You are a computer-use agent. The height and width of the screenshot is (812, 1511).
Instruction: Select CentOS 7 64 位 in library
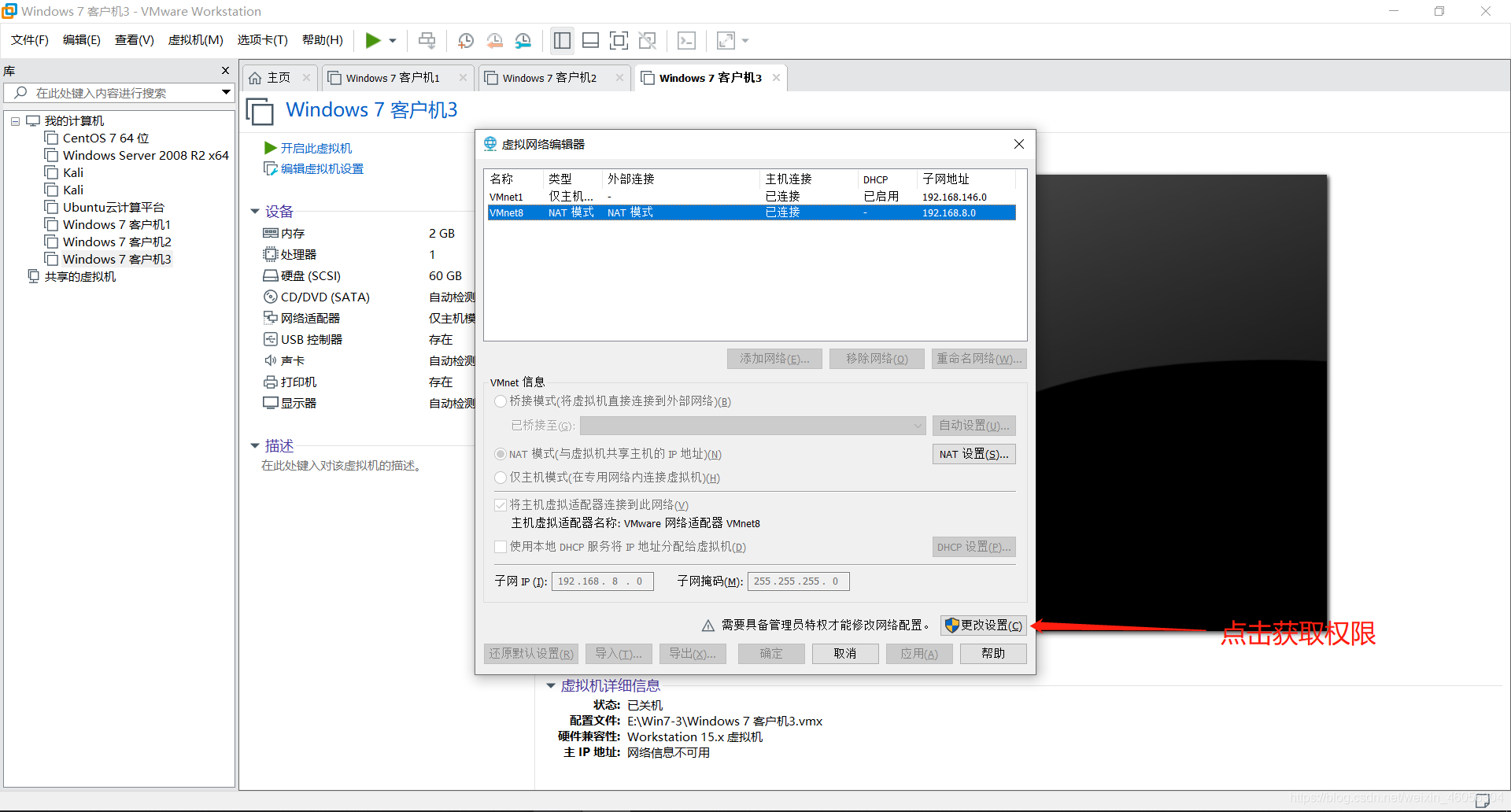pyautogui.click(x=105, y=138)
